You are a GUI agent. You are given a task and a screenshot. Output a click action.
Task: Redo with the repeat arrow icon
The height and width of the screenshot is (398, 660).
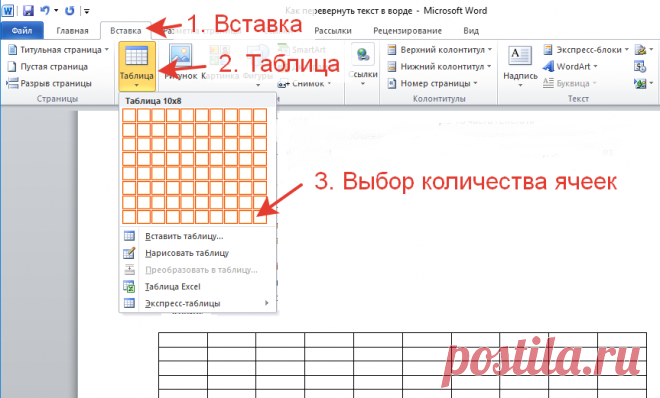70,11
